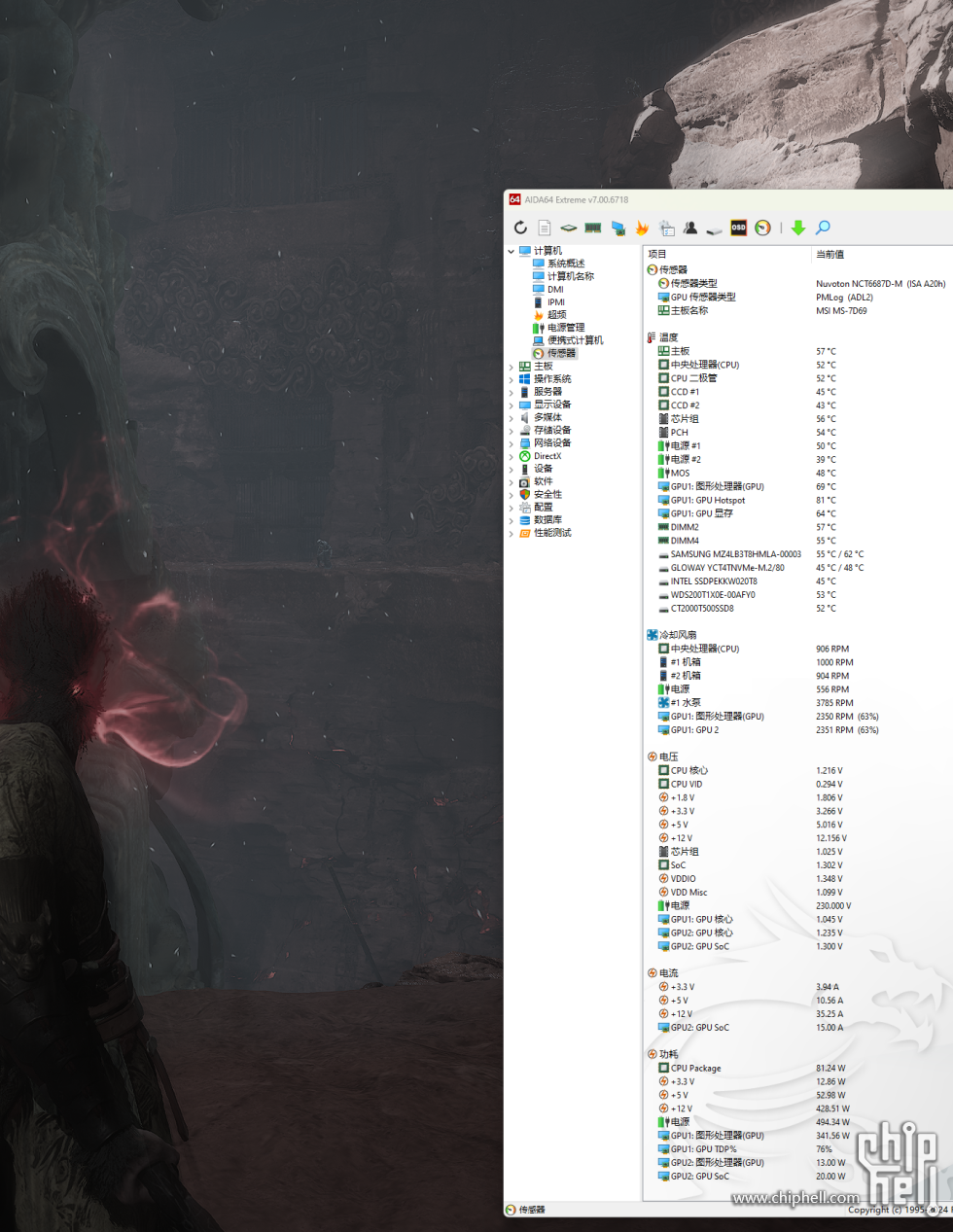Select the GLOWAY YCT4TNVMe-M.2/80 row

(797, 567)
